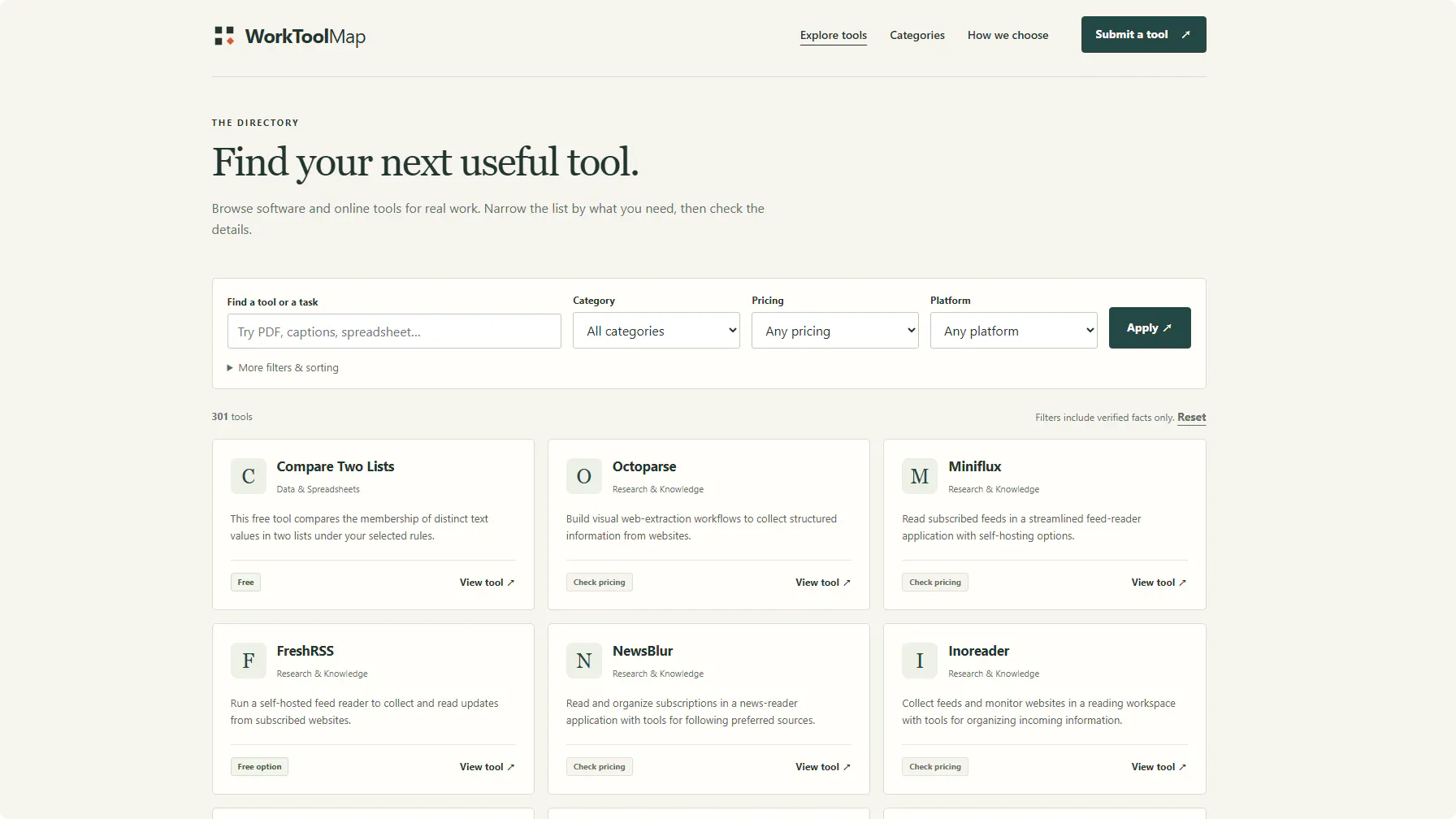
Task: Click the Inoreader card title
Action: pyautogui.click(x=978, y=651)
